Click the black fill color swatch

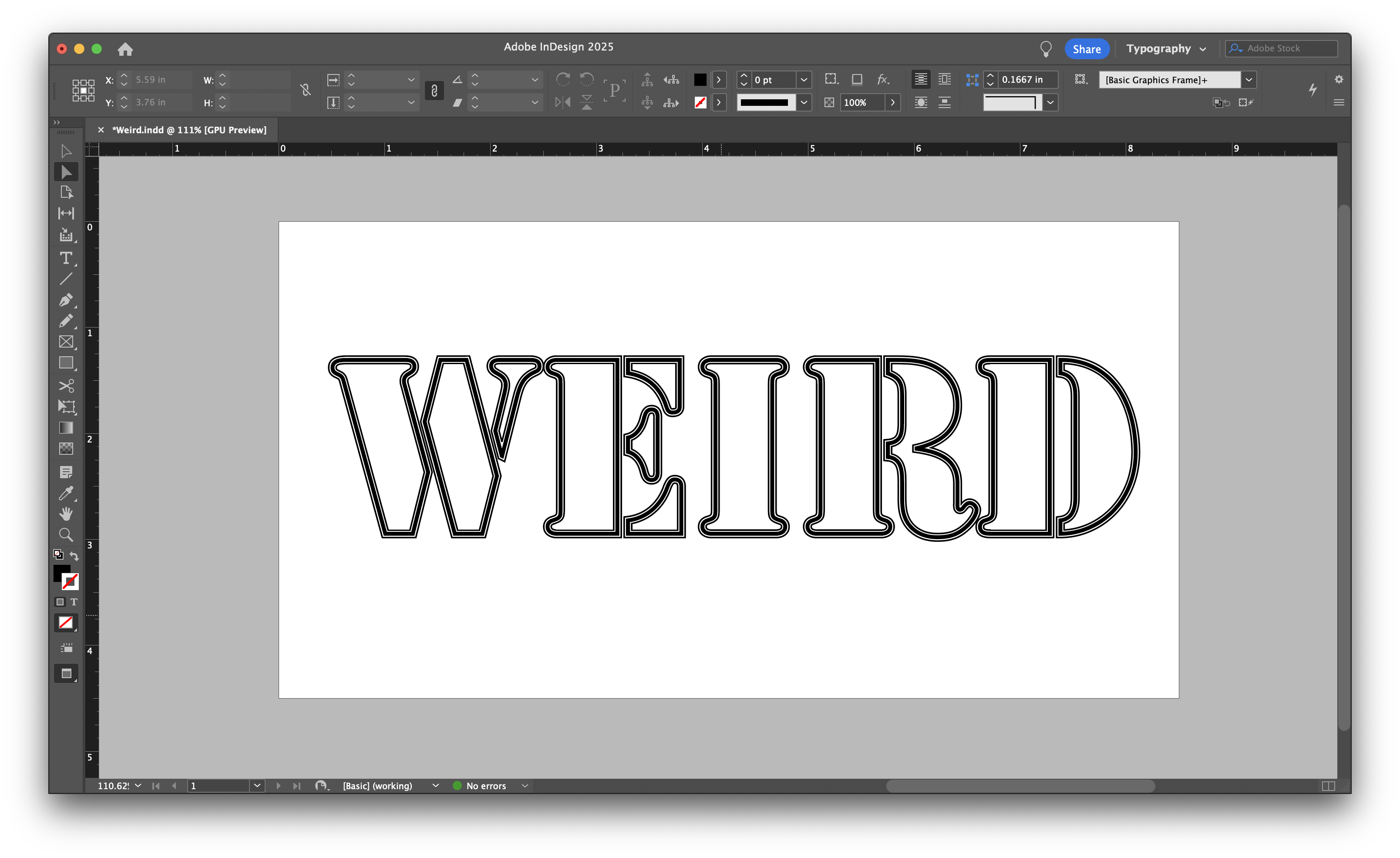(700, 80)
